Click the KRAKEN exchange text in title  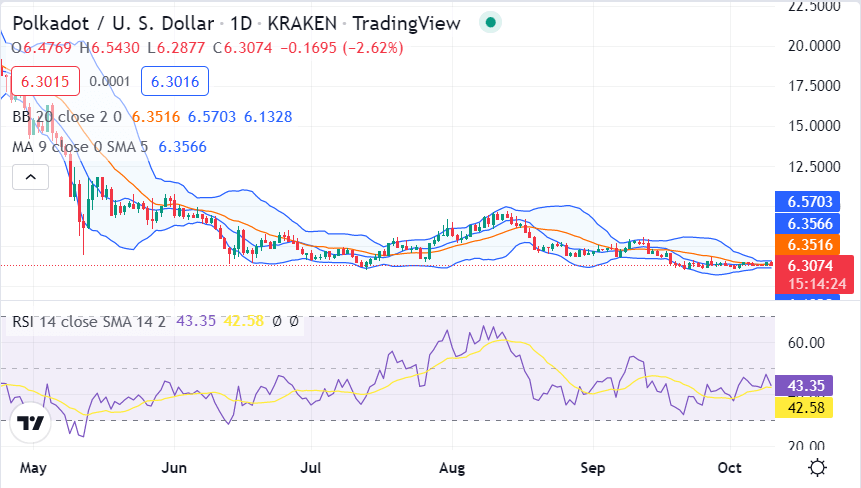(x=302, y=23)
